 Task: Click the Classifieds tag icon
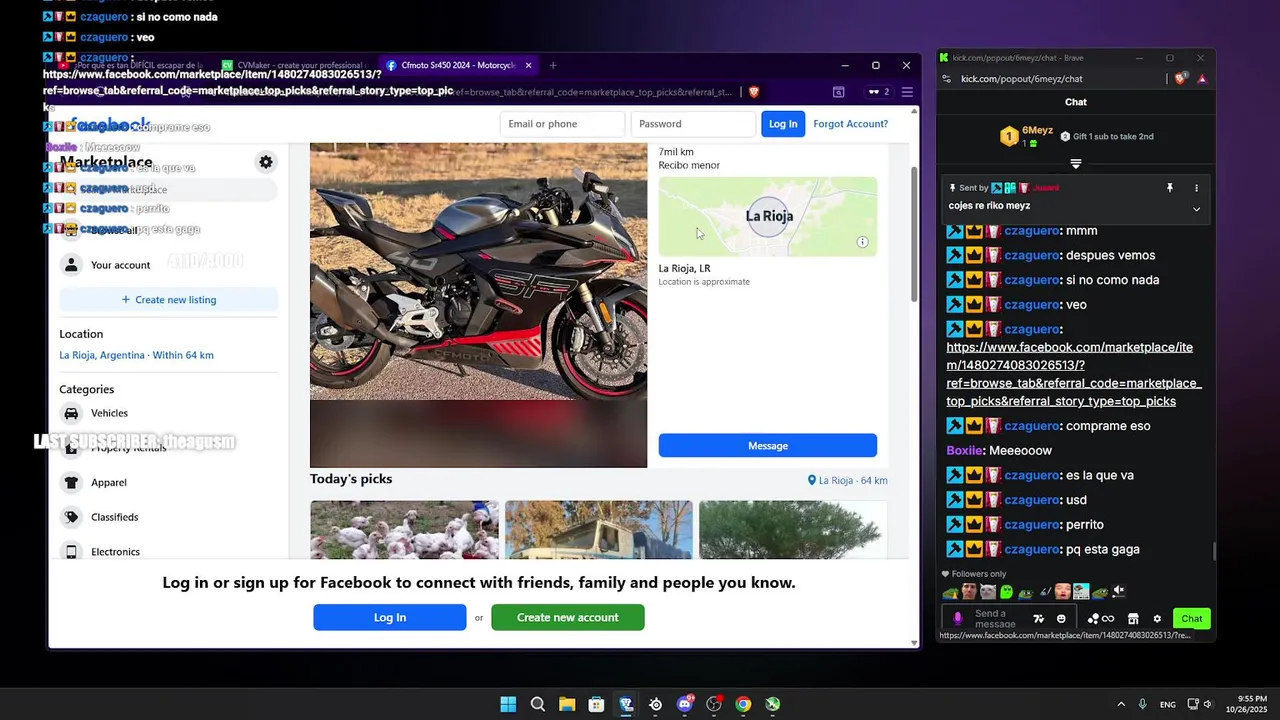point(71,517)
